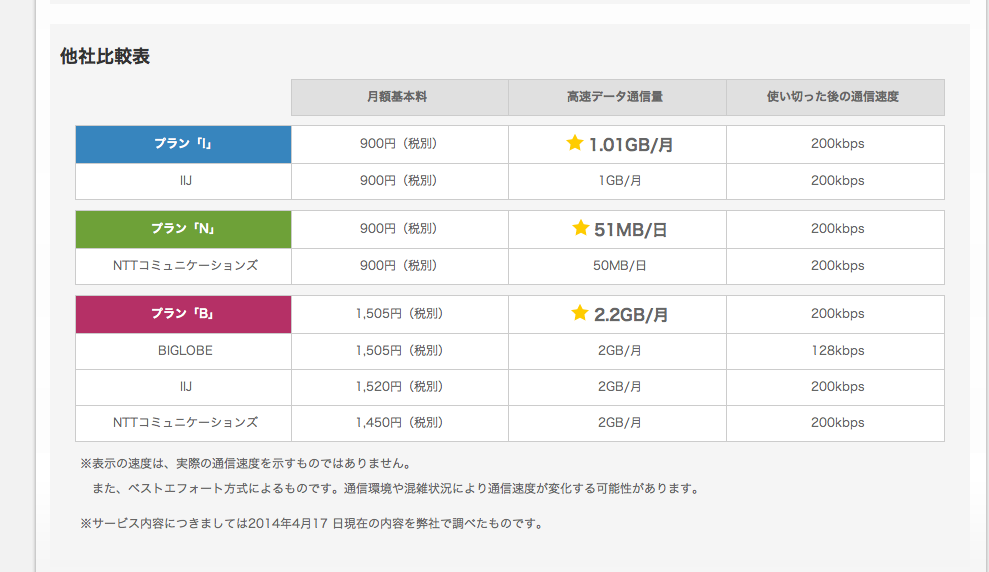Click the 50MB/日 data cell
989x572 pixels.
[619, 266]
